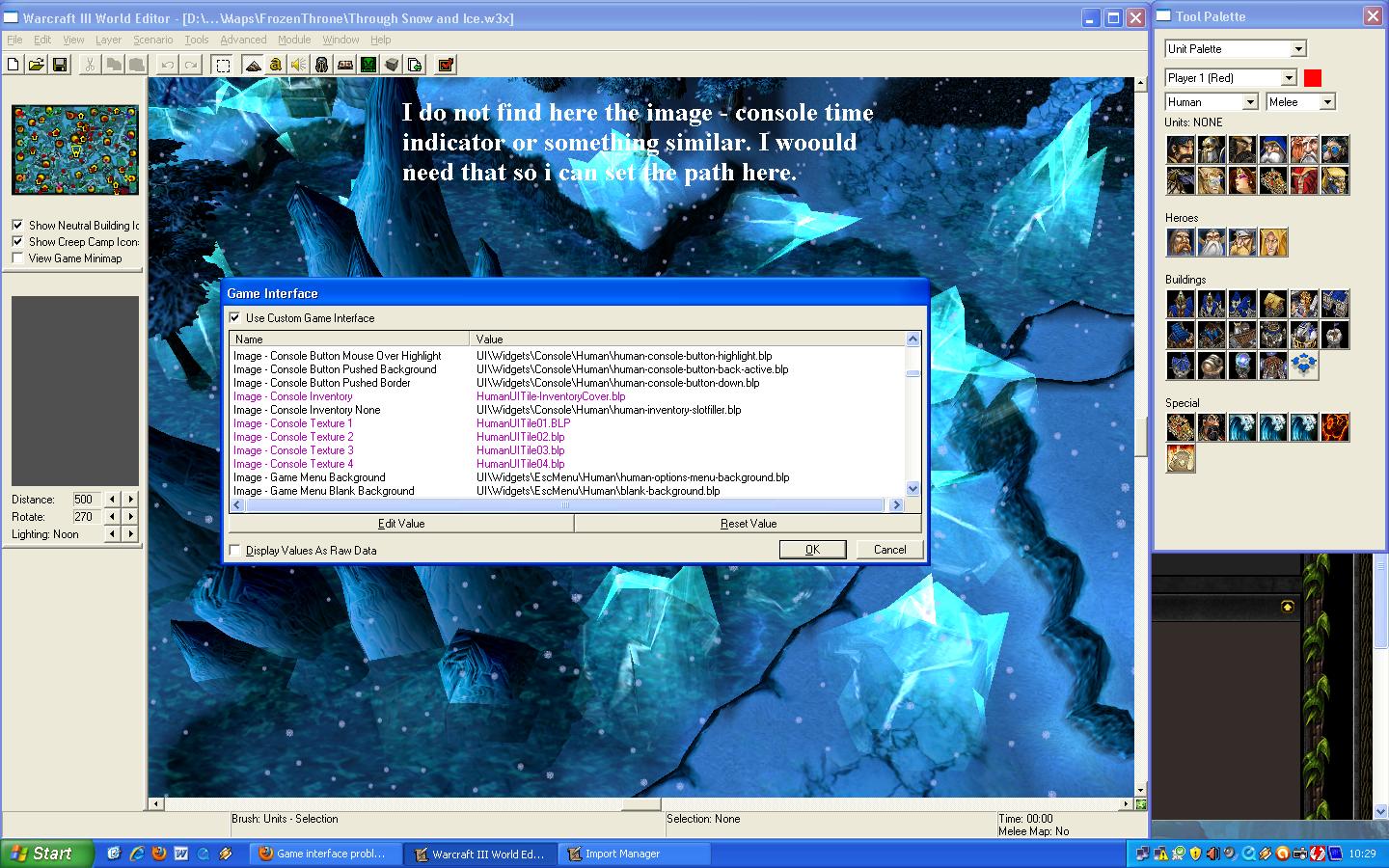This screenshot has height=868, width=1389.
Task: Expand the Unit Palette dropdown
Action: 1236,48
